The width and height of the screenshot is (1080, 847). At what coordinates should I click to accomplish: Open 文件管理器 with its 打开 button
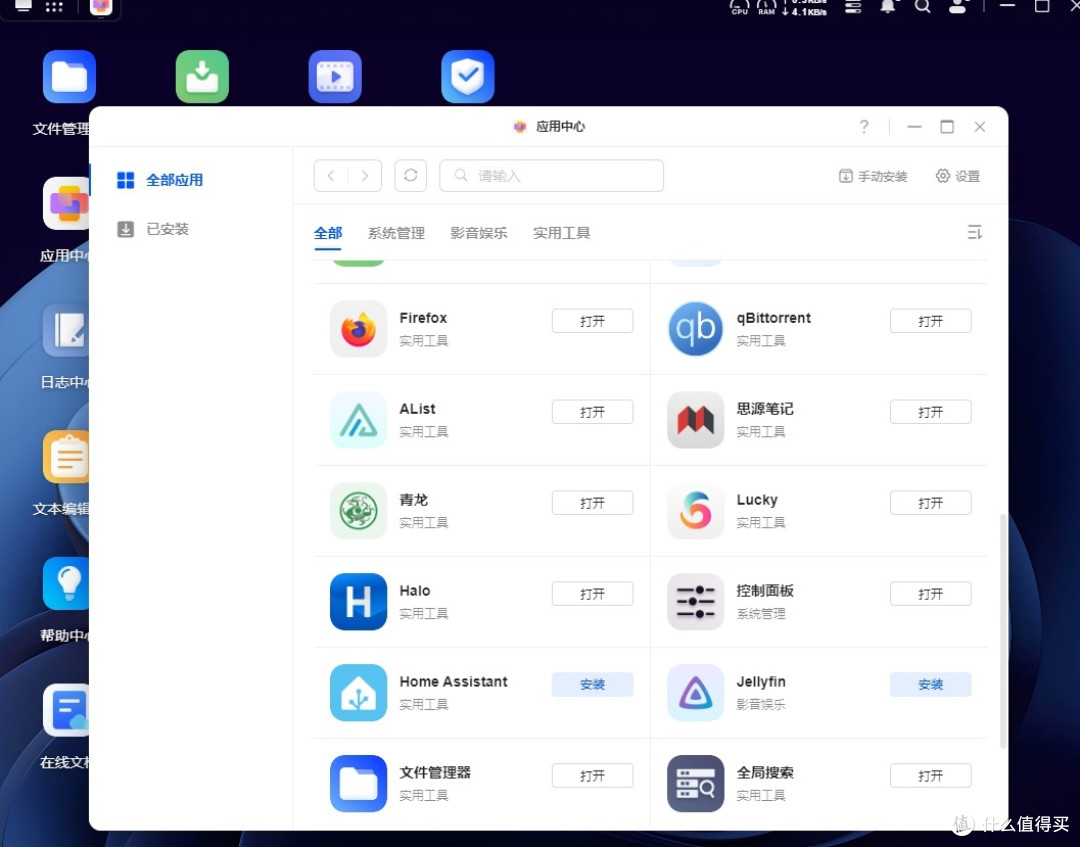[x=592, y=775]
